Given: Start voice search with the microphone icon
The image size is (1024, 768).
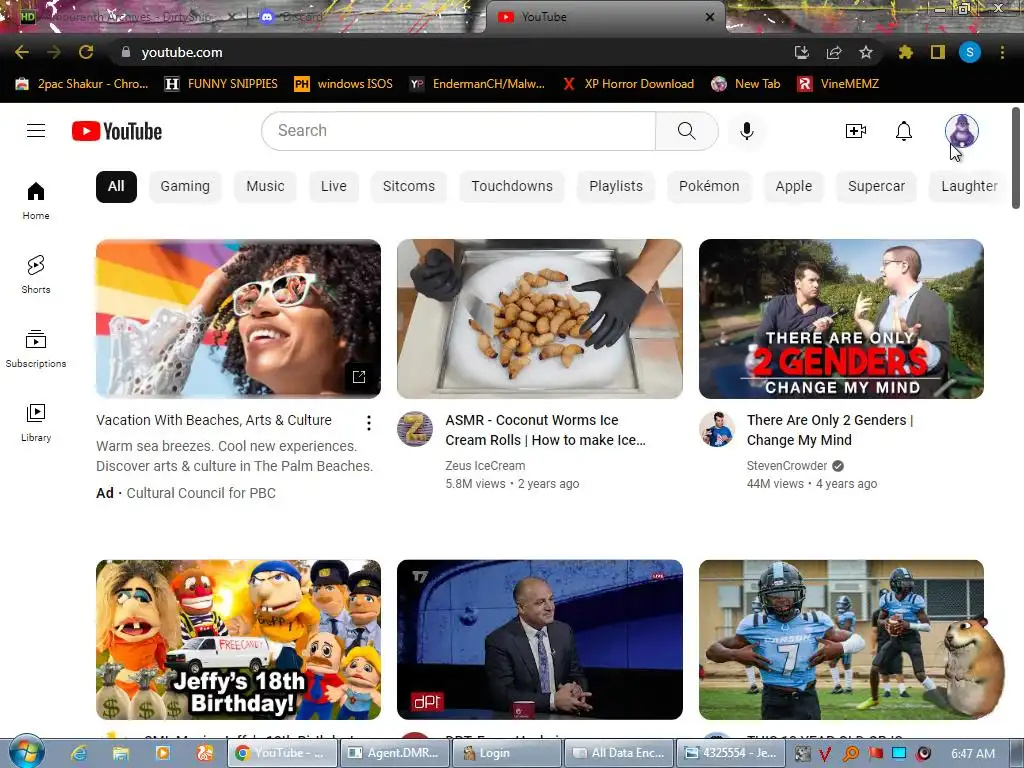Looking at the screenshot, I should point(746,131).
